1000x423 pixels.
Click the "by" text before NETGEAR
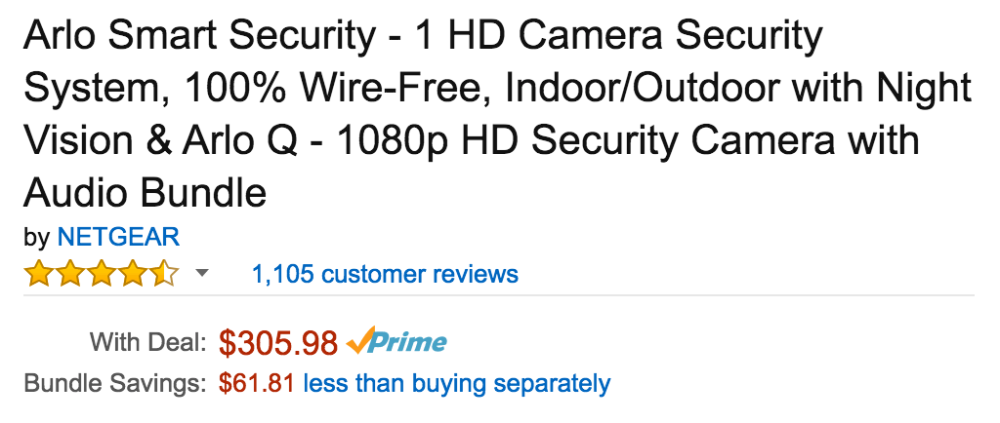click(36, 237)
